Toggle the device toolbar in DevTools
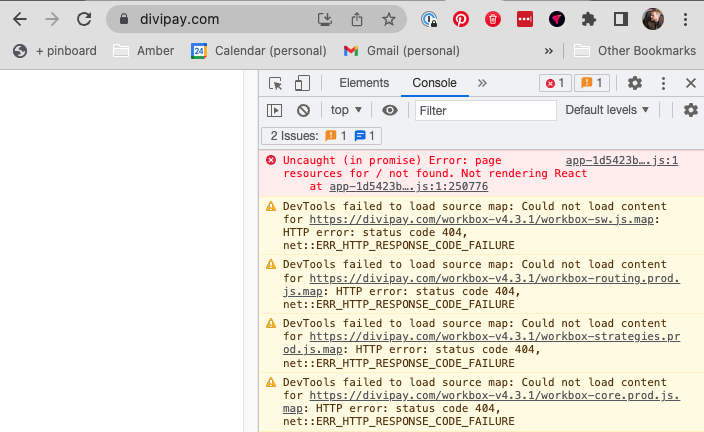This screenshot has width=704, height=432. [x=302, y=84]
